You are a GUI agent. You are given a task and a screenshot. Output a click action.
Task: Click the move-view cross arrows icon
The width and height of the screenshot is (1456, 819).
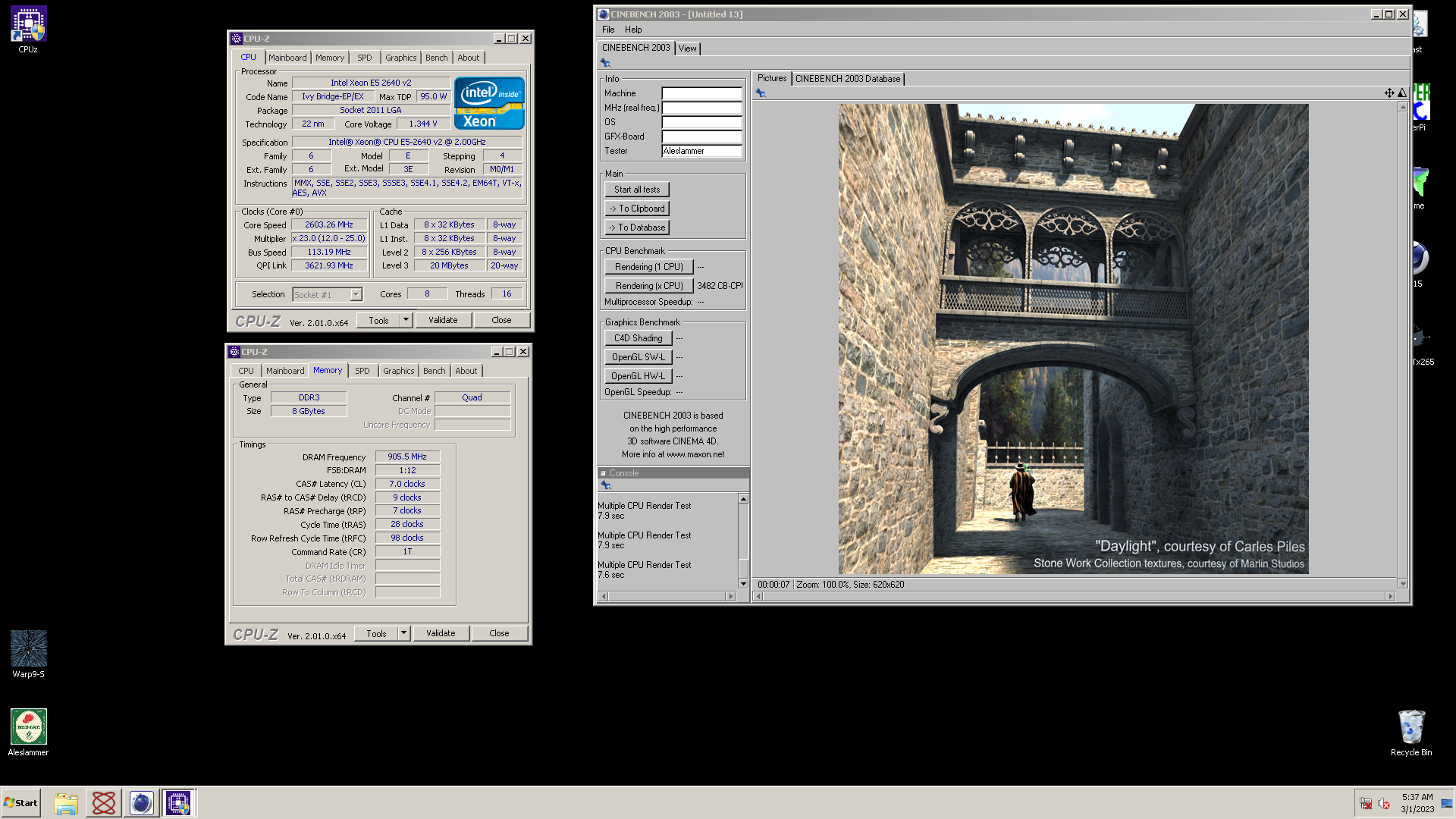pyautogui.click(x=1389, y=93)
